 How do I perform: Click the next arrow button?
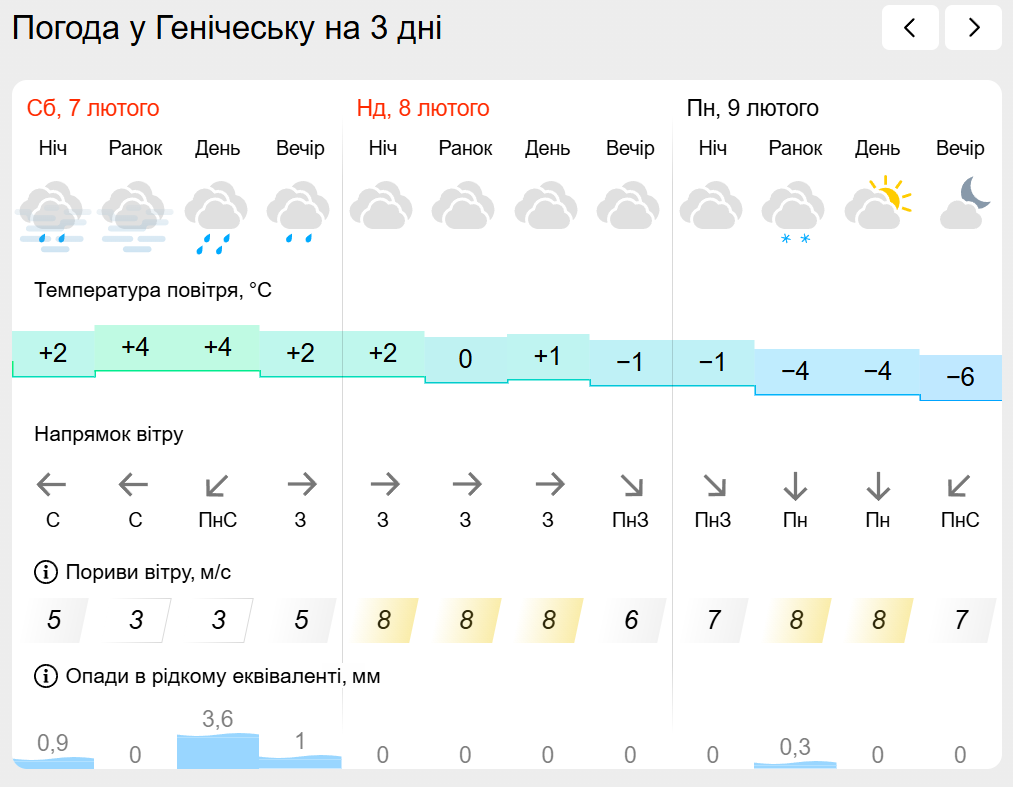pyautogui.click(x=973, y=28)
